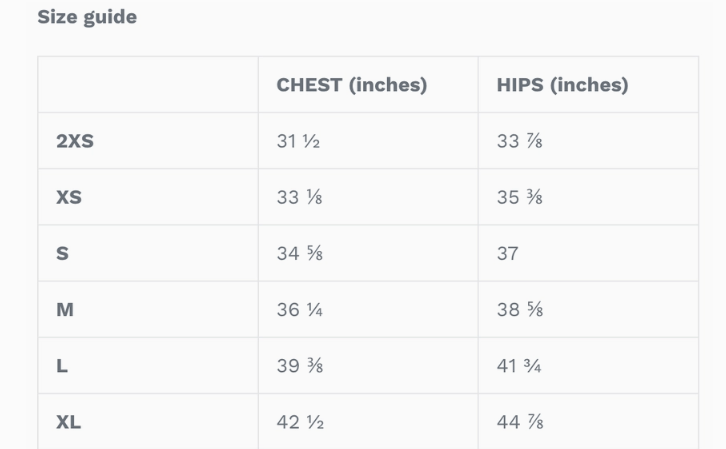Select the XS hips value 35 ⅜
This screenshot has height=449, width=726.
click(x=520, y=197)
